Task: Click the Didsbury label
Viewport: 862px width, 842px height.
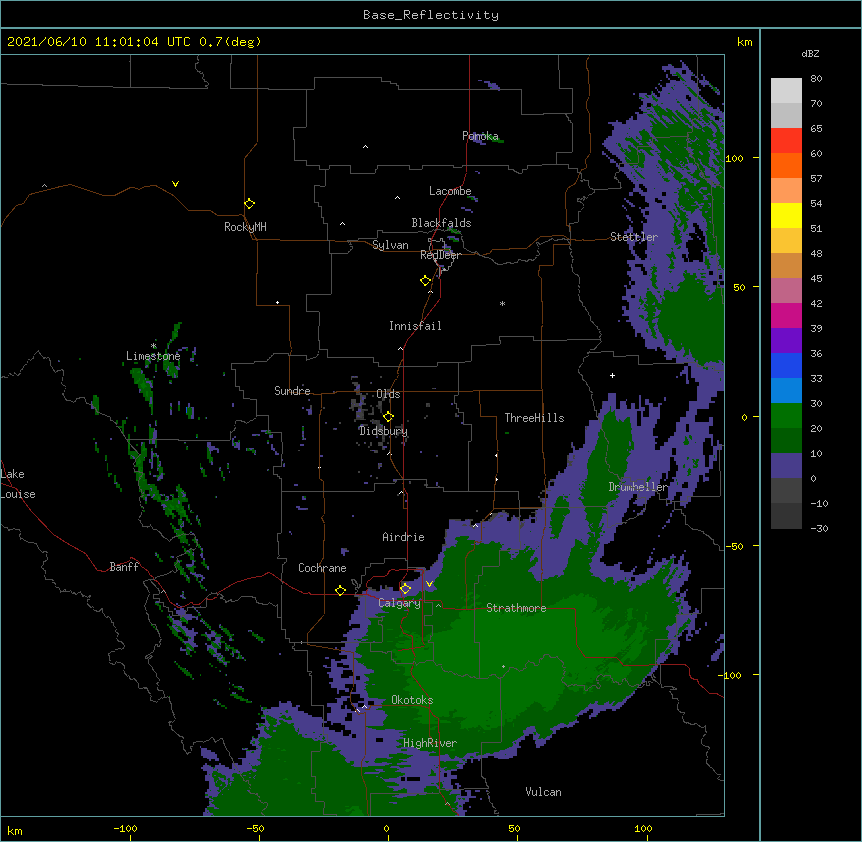Action: click(384, 431)
